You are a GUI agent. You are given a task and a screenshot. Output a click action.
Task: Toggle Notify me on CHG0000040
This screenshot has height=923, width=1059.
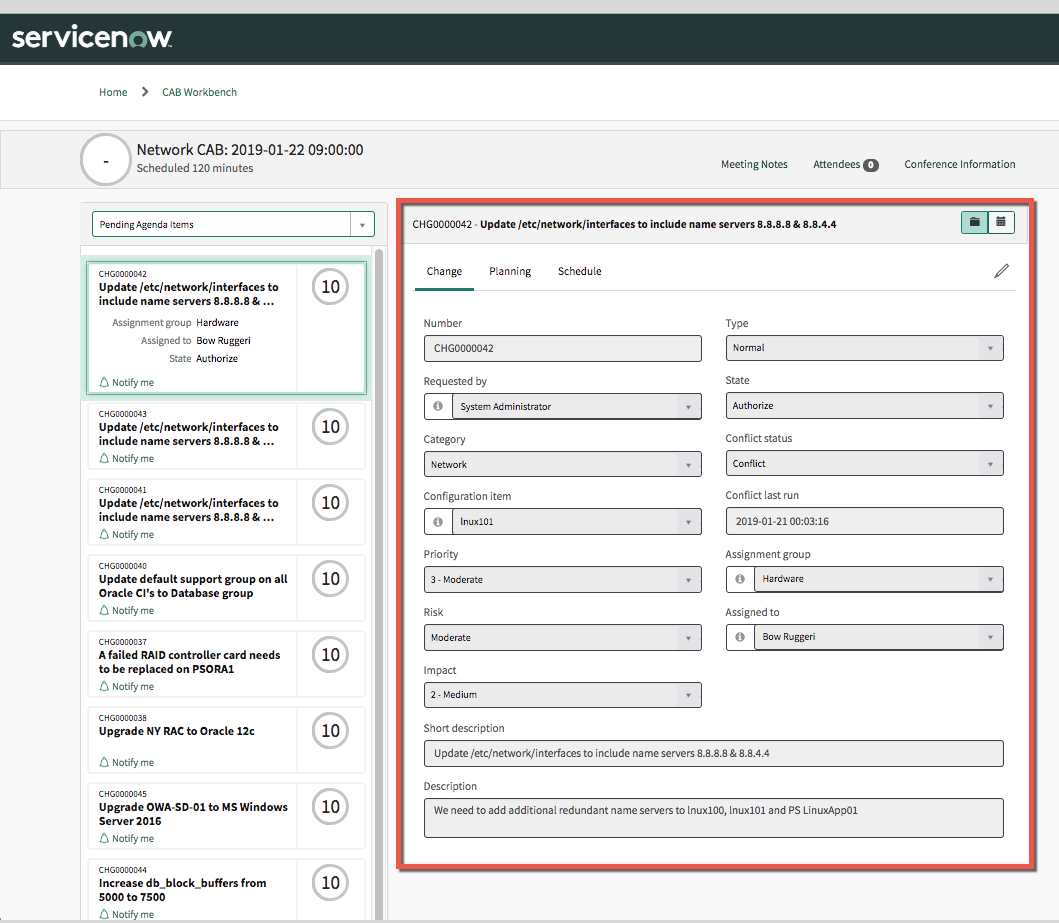126,610
